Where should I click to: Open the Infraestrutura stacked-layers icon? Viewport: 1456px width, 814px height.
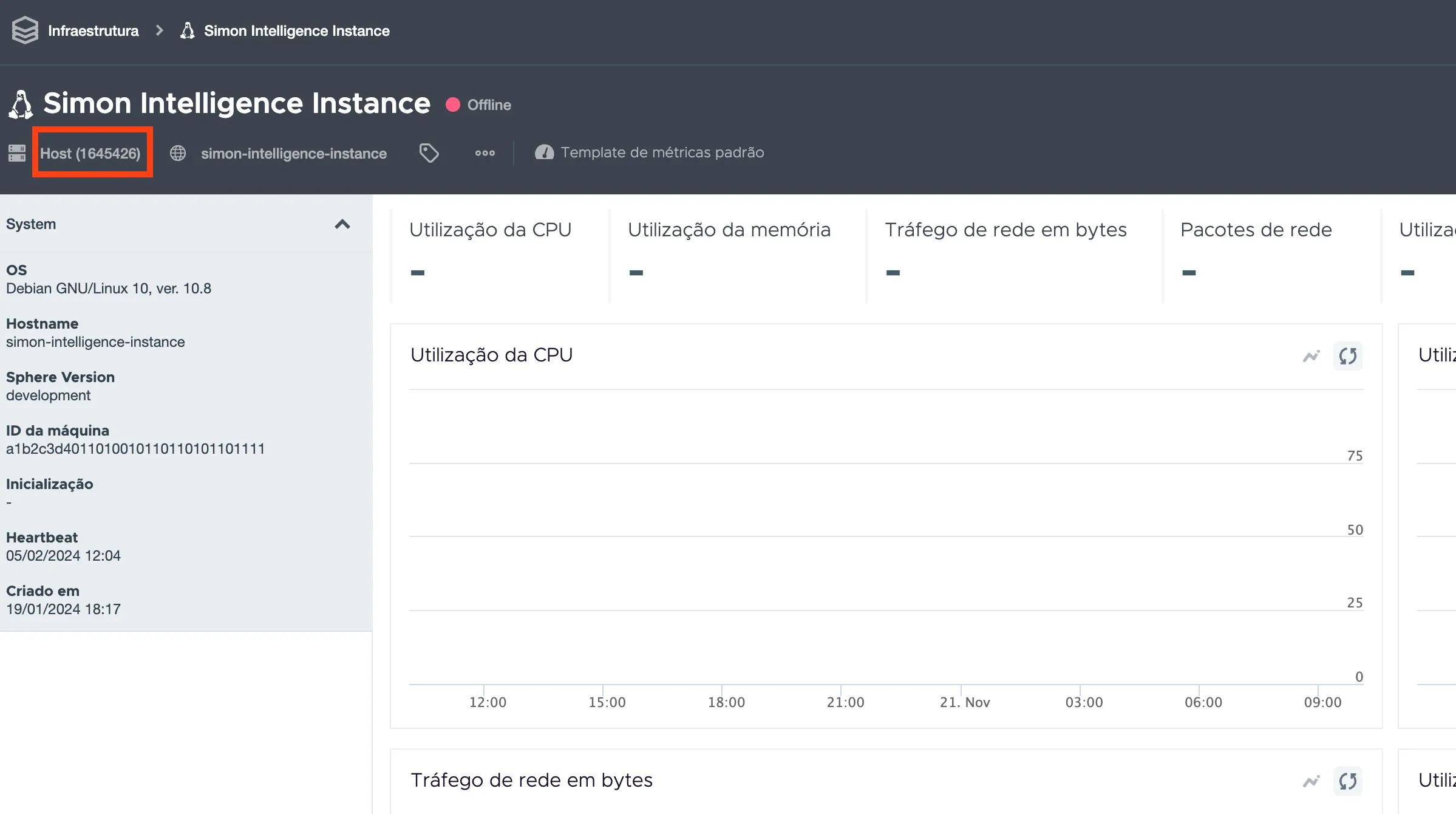(x=25, y=30)
